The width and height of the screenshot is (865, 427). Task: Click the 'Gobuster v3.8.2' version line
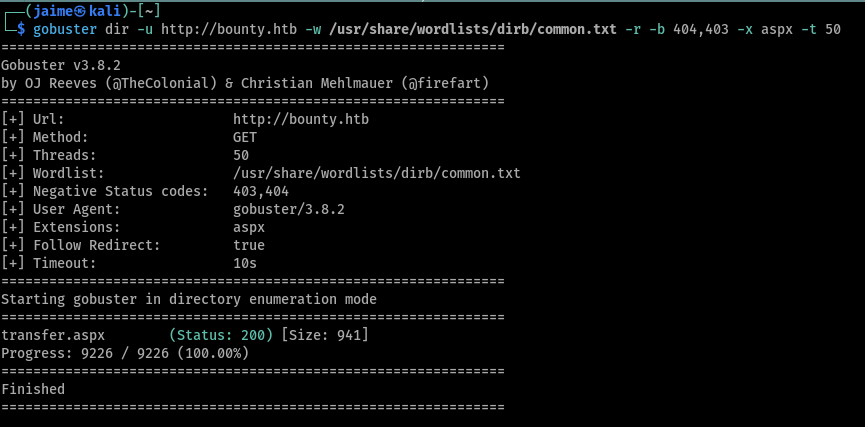pos(61,66)
